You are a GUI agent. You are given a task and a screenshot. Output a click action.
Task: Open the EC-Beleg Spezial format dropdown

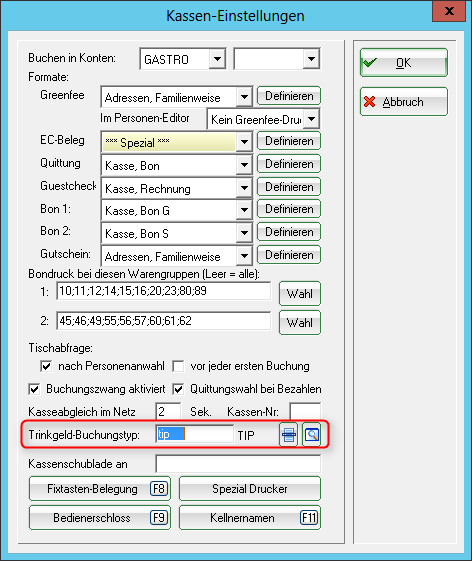(244, 142)
